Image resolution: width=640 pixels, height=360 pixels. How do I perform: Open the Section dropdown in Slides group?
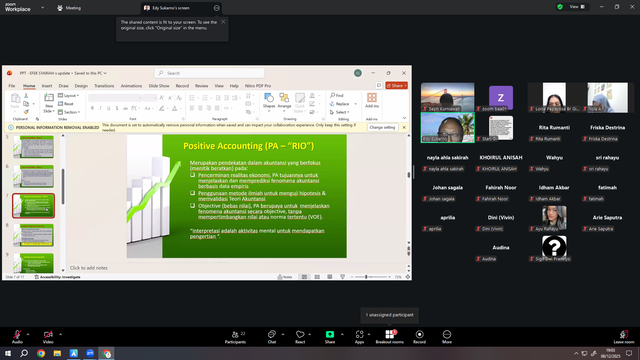(69, 112)
